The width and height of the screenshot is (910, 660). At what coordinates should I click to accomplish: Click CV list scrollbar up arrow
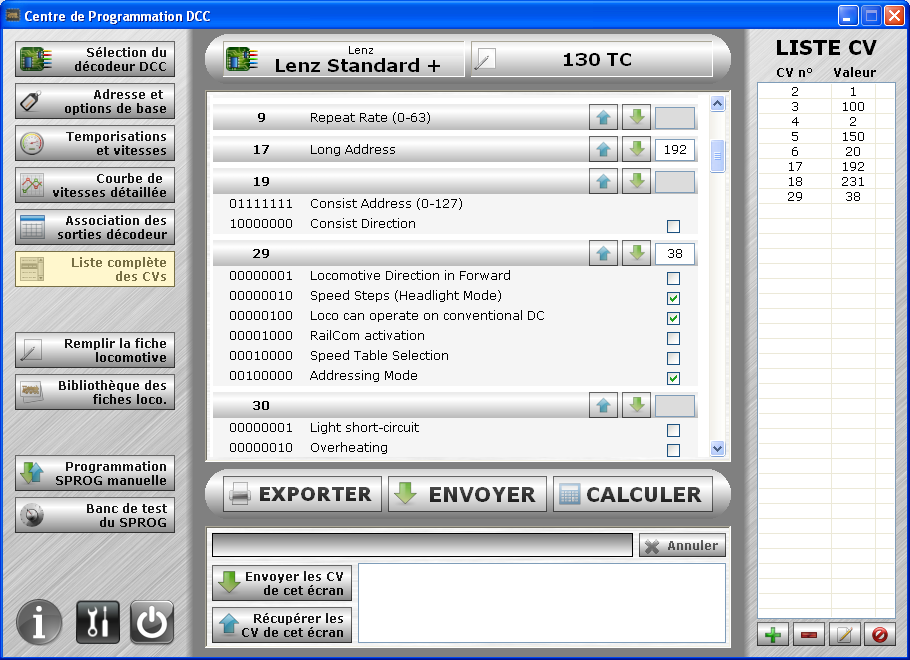pos(717,103)
